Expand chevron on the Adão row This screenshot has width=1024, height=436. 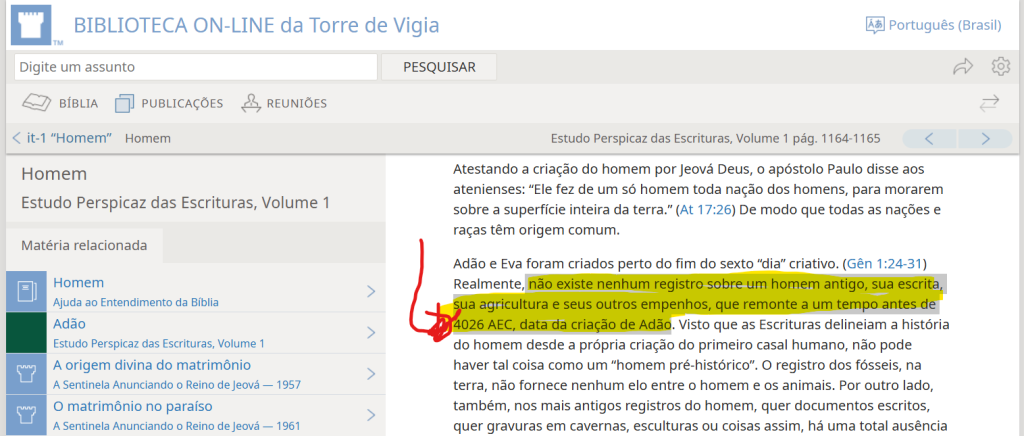point(371,332)
